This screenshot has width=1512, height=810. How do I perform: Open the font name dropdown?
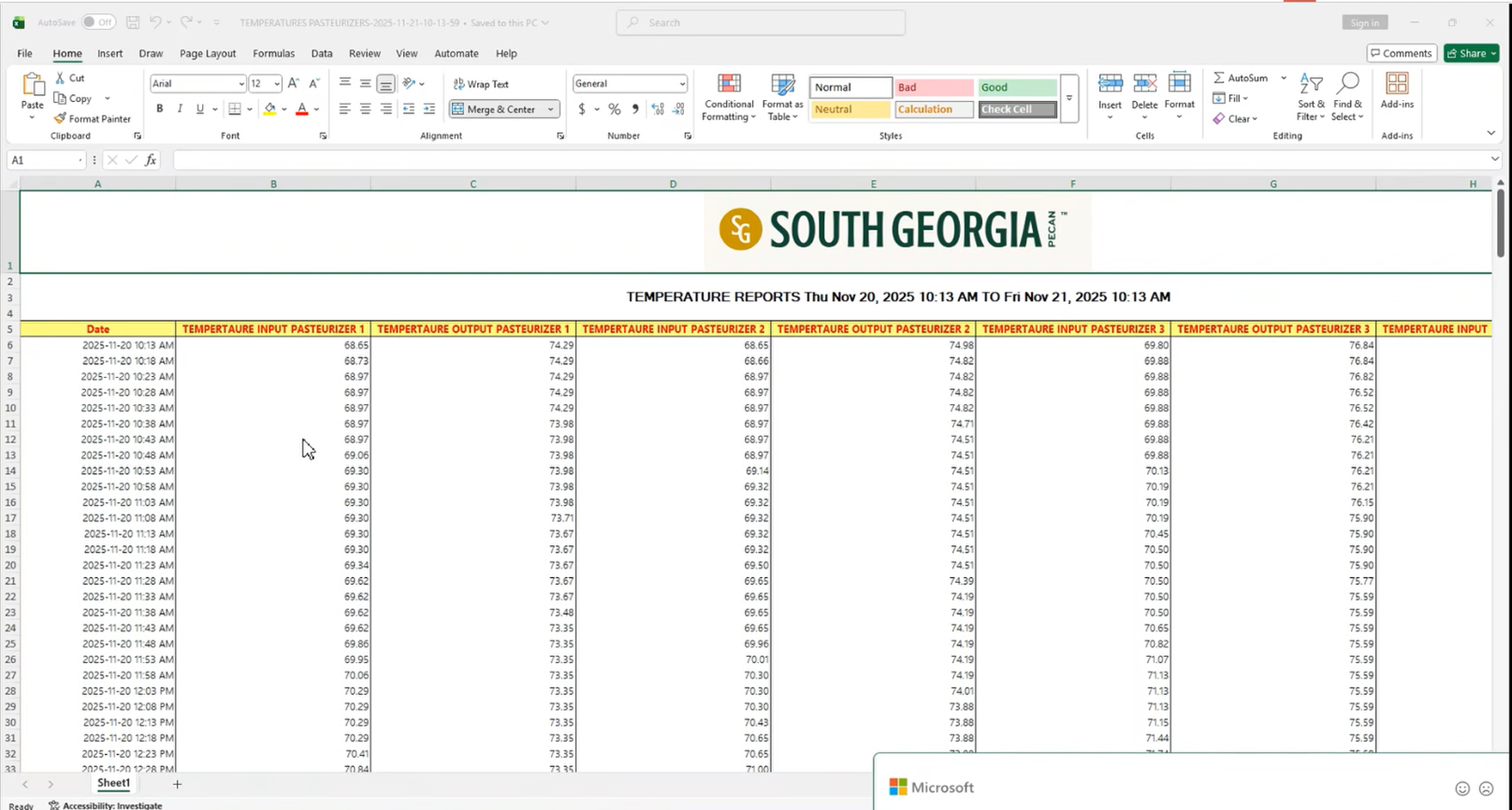pyautogui.click(x=241, y=84)
